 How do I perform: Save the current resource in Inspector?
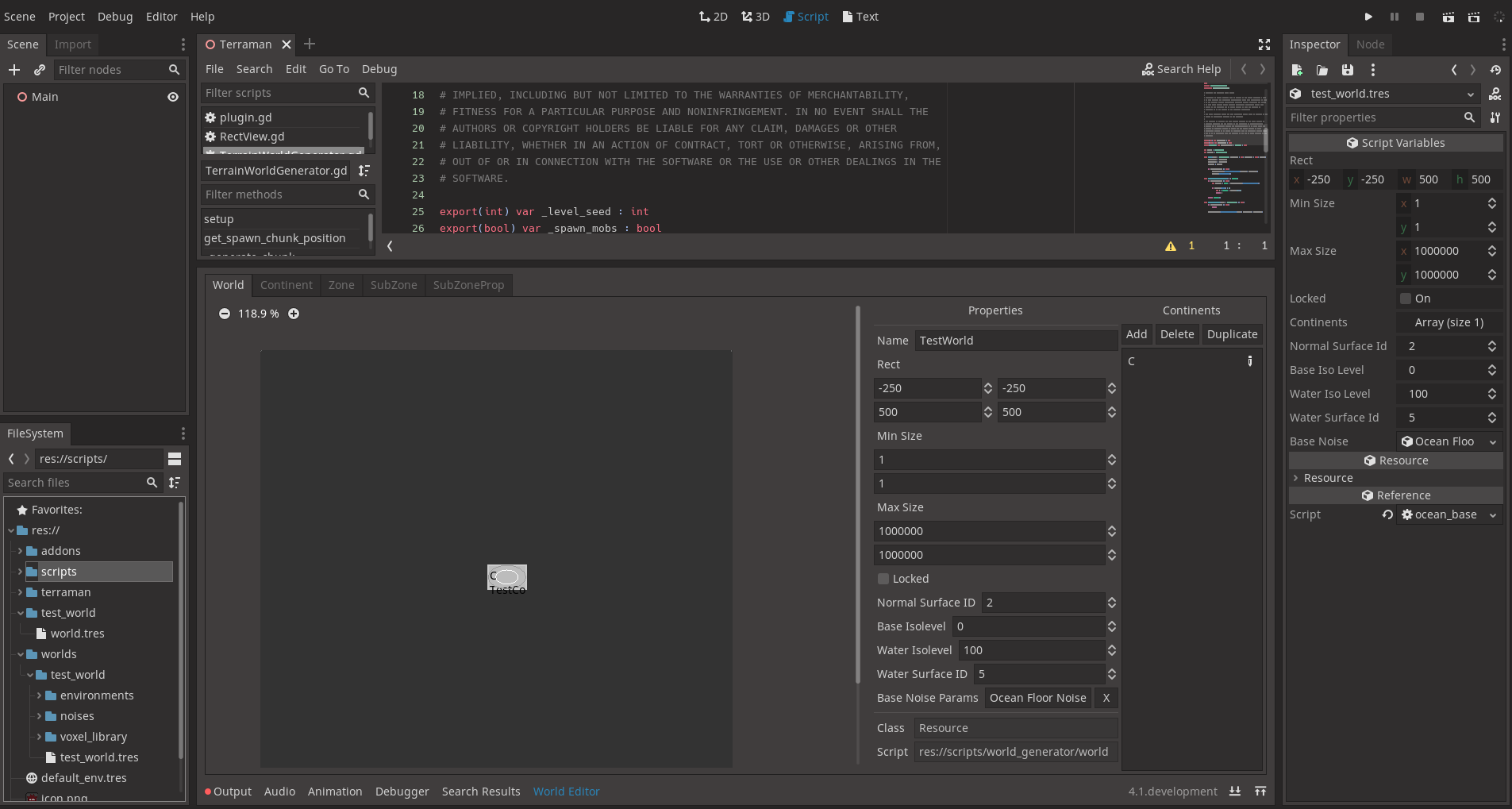[x=1348, y=70]
